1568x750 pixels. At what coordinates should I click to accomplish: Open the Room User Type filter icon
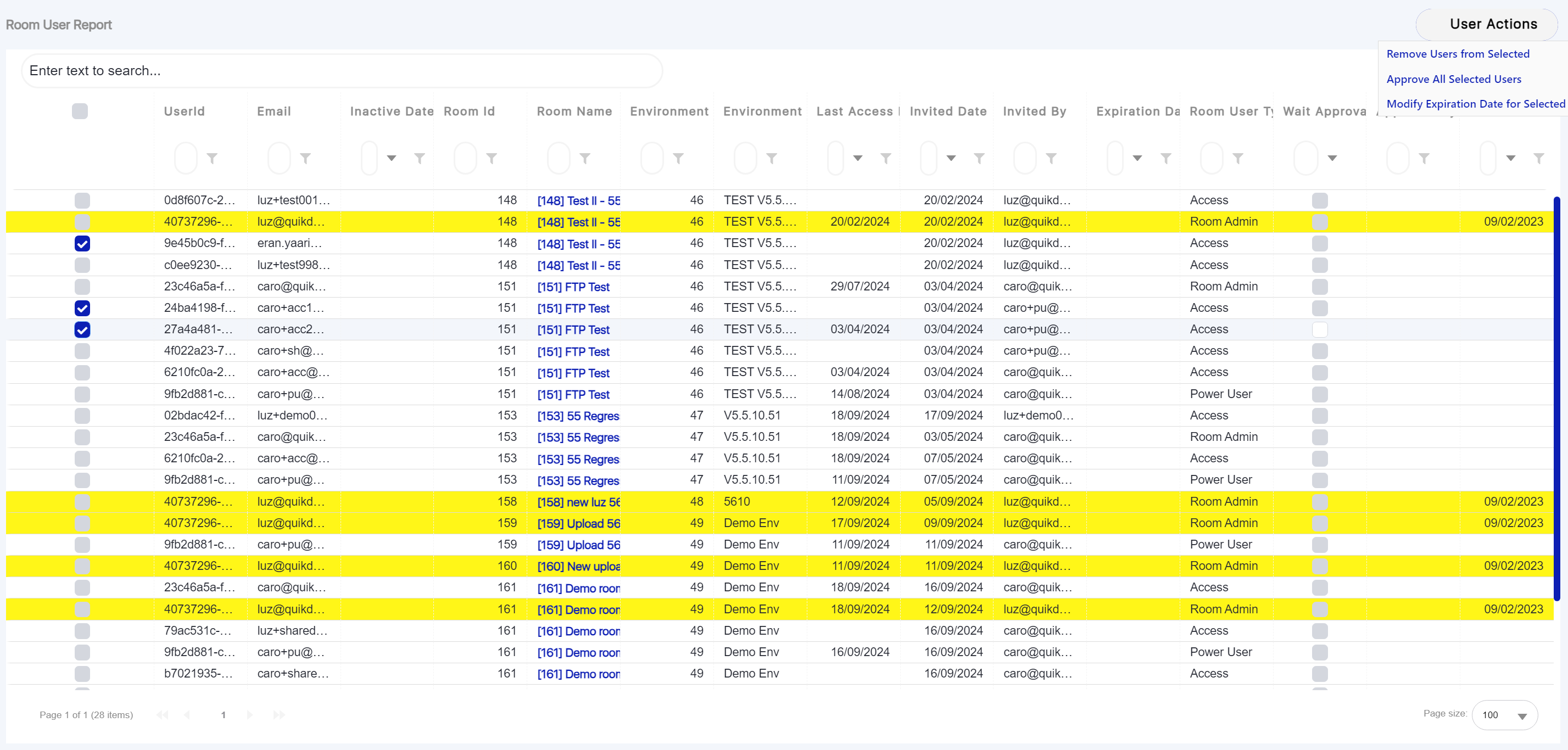[x=1238, y=158]
